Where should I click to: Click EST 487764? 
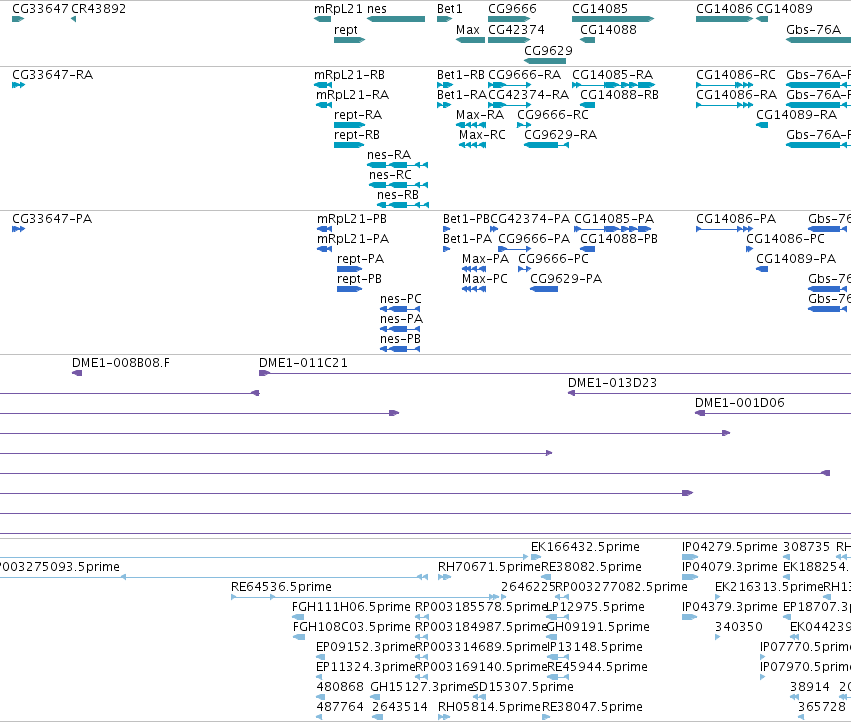[340, 707]
